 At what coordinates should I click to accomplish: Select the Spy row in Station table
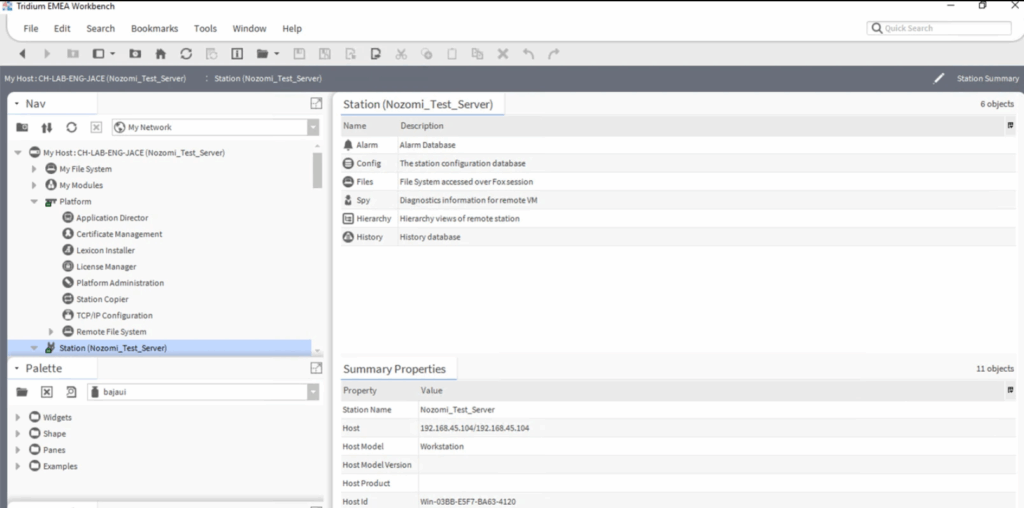(678, 200)
